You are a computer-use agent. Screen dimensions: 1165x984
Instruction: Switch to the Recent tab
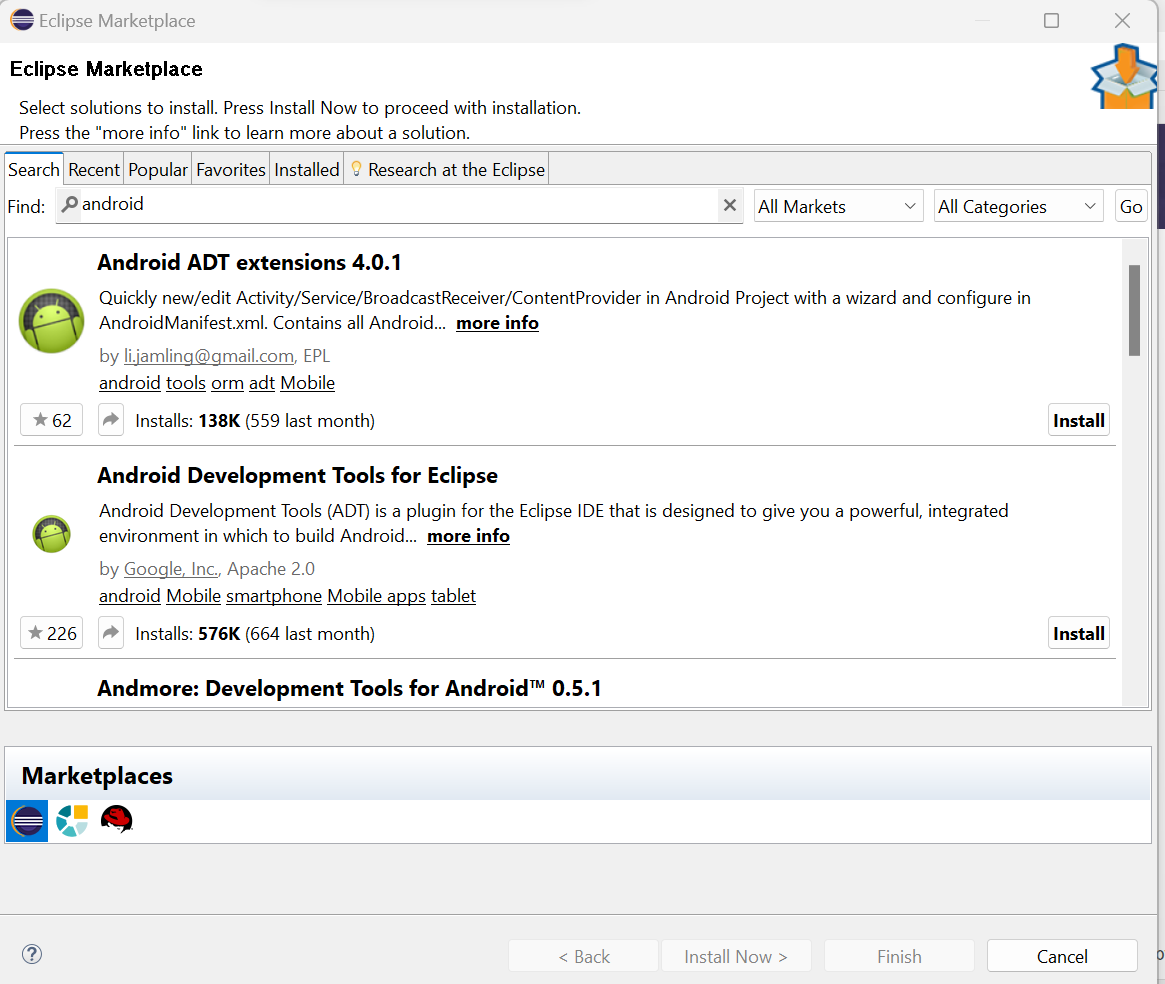[x=94, y=169]
